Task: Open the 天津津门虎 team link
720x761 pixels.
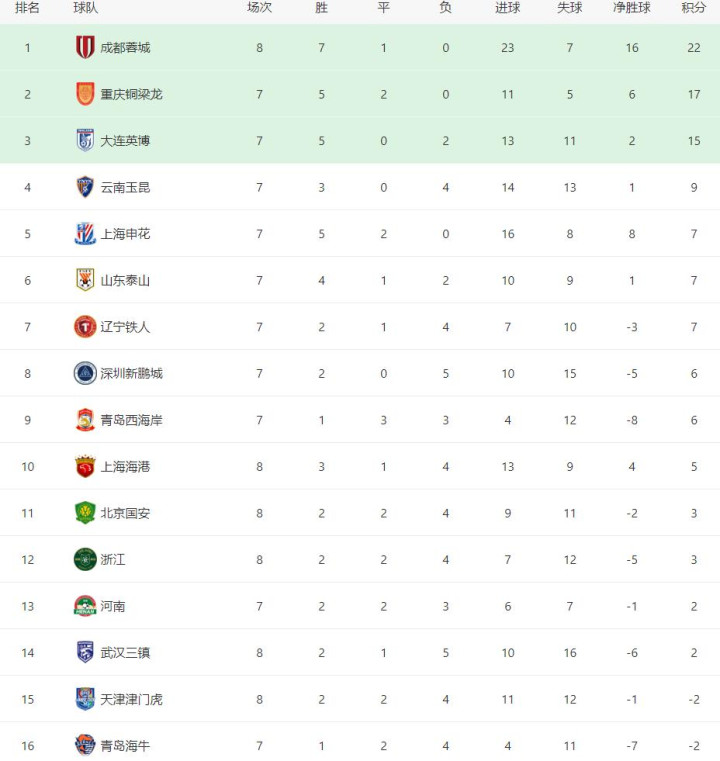Action: coord(131,699)
